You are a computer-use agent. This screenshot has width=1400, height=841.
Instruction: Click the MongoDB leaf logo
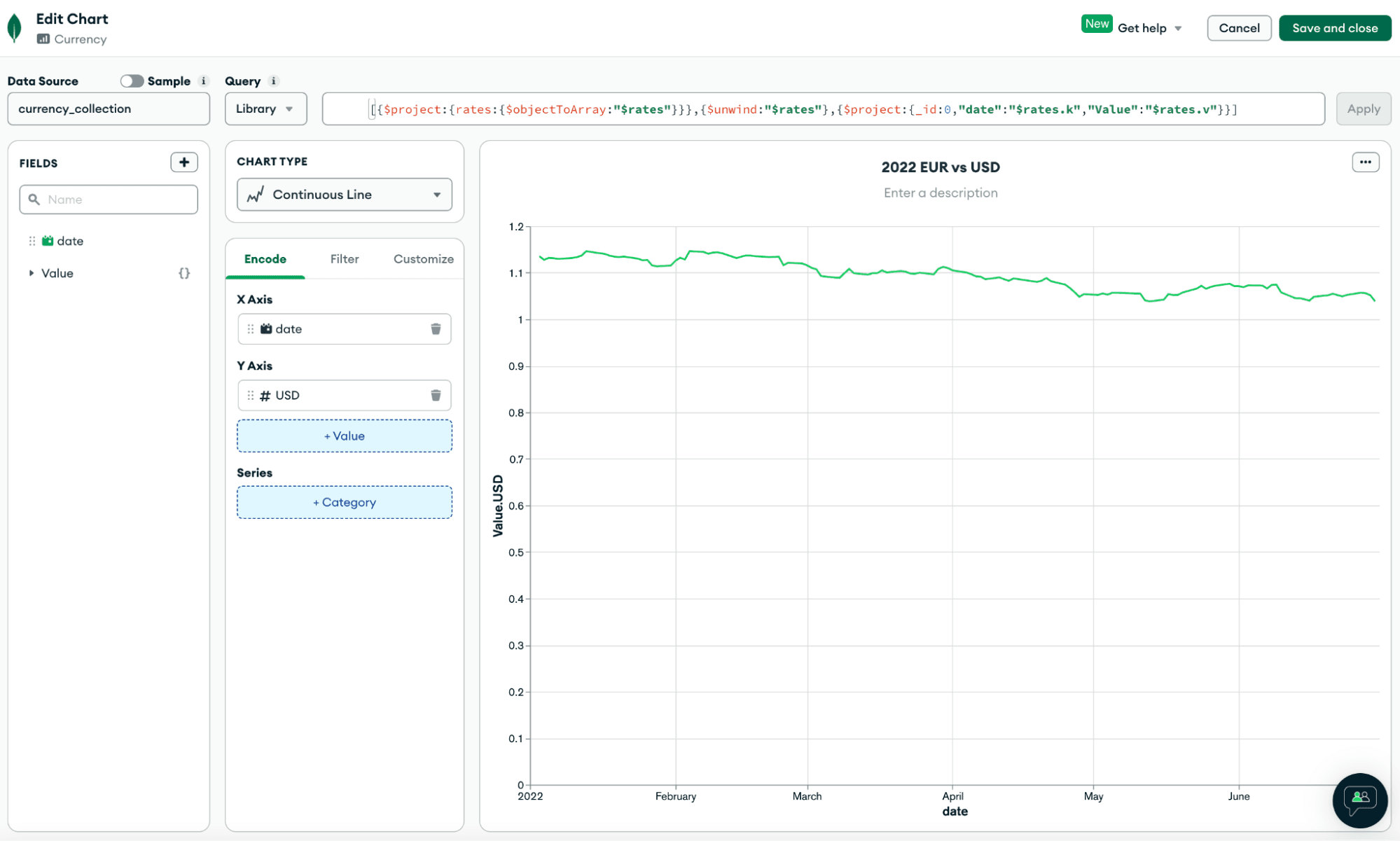[x=14, y=28]
